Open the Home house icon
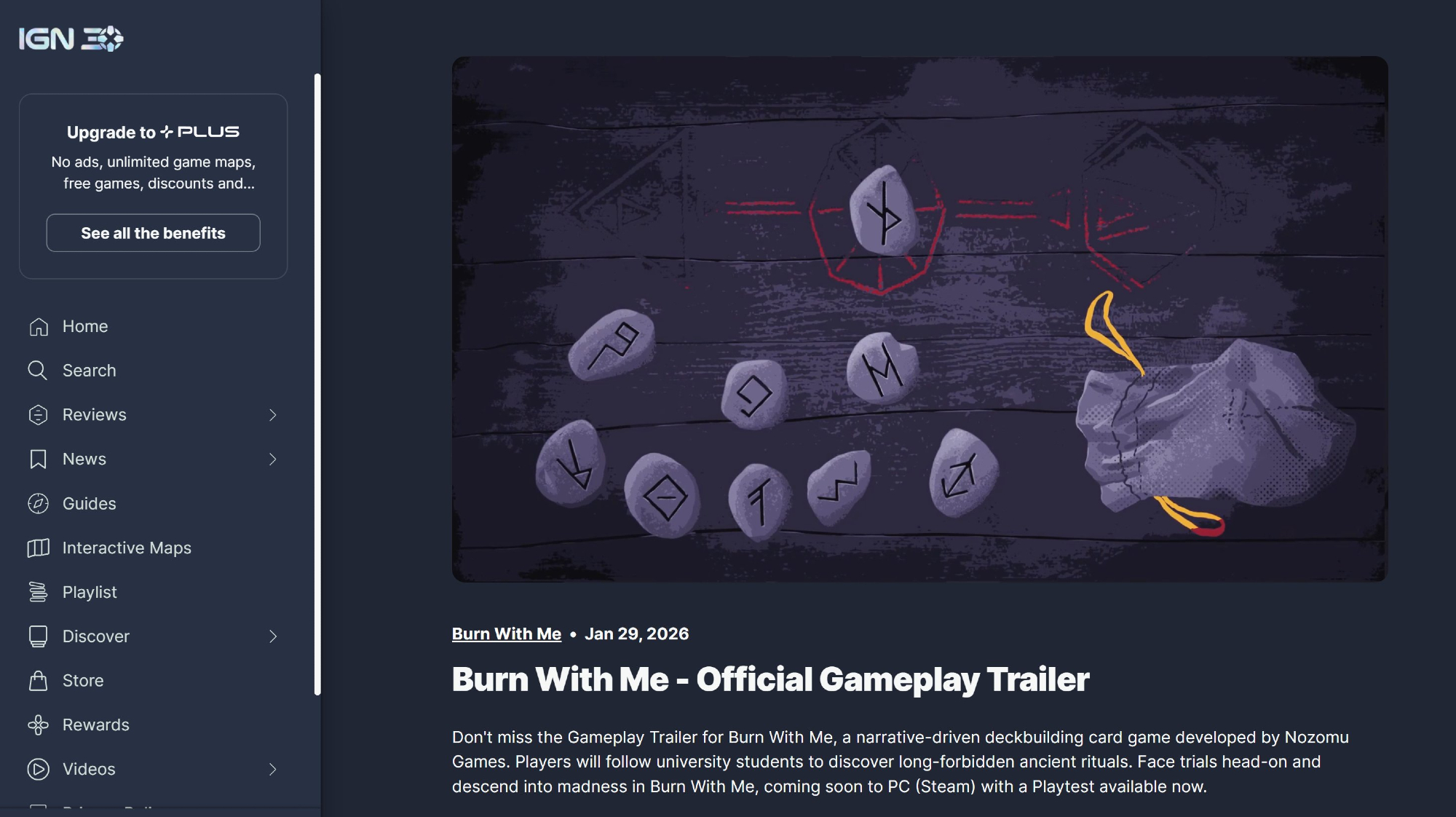Image resolution: width=1456 pixels, height=817 pixels. click(38, 326)
